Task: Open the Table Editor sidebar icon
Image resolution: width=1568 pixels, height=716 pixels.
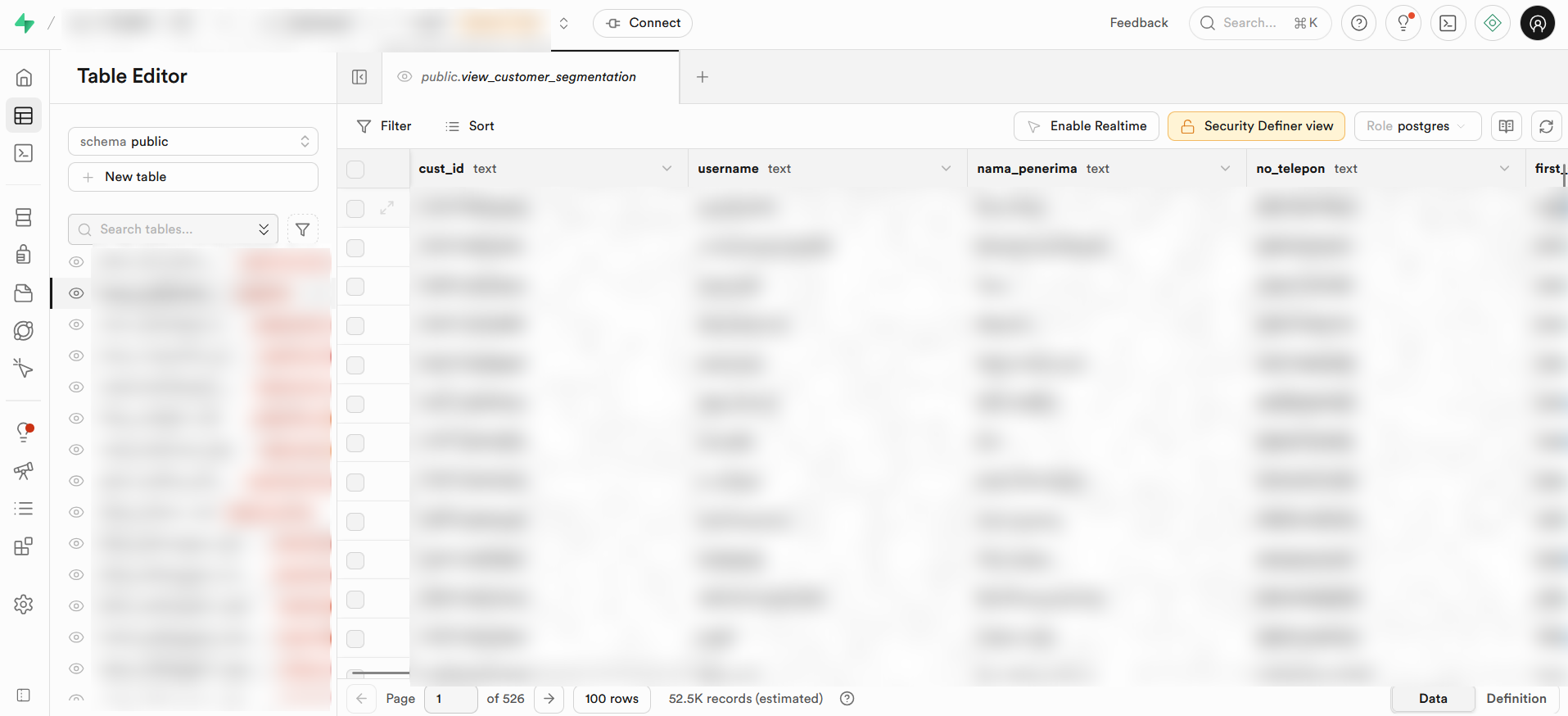Action: tap(24, 116)
